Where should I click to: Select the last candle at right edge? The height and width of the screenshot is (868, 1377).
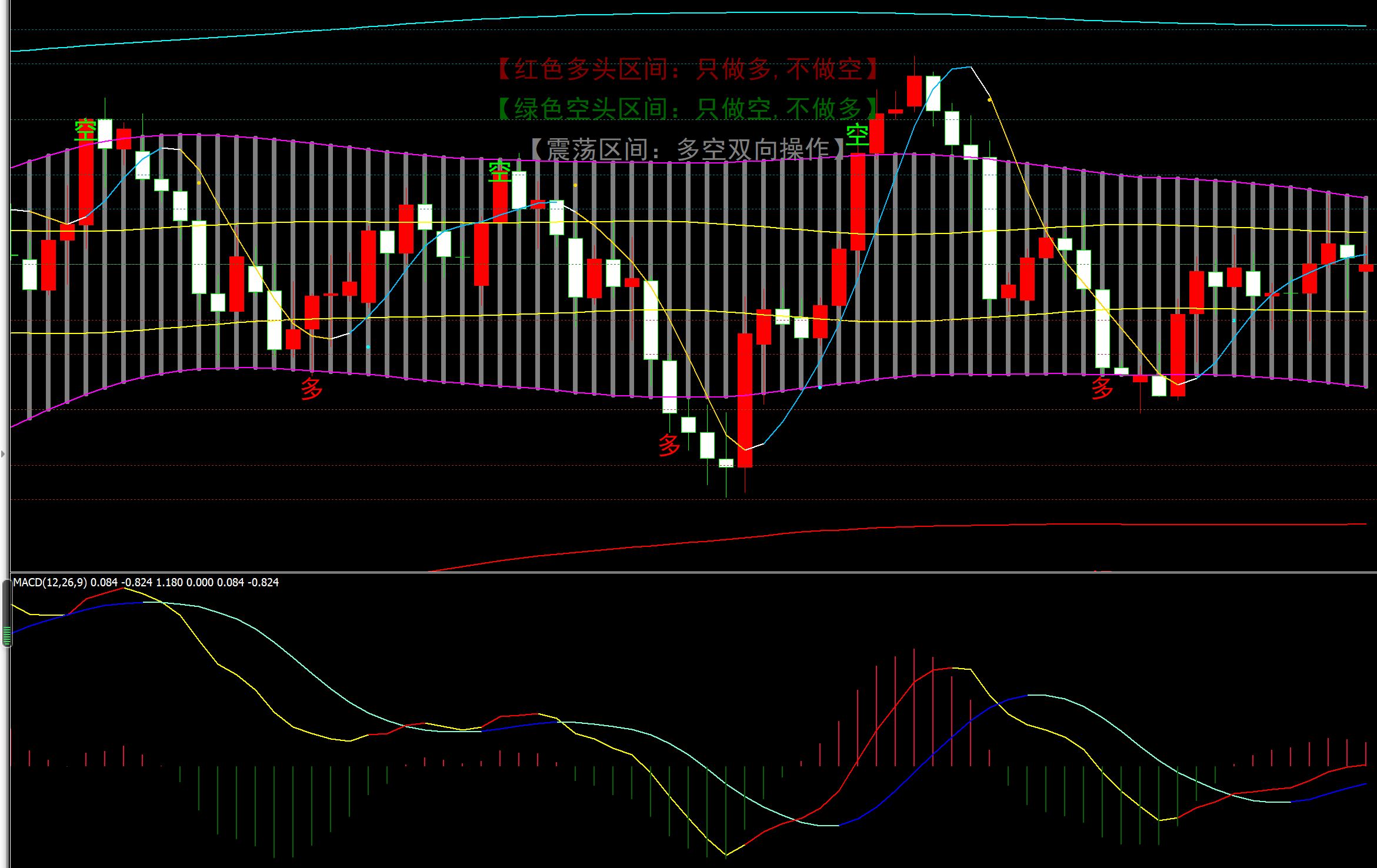(x=1365, y=268)
